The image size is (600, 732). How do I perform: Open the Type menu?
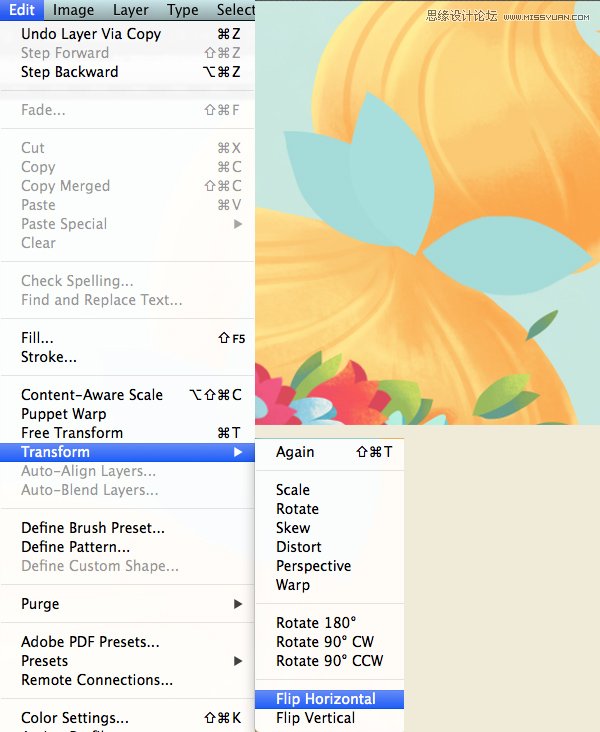click(x=183, y=10)
